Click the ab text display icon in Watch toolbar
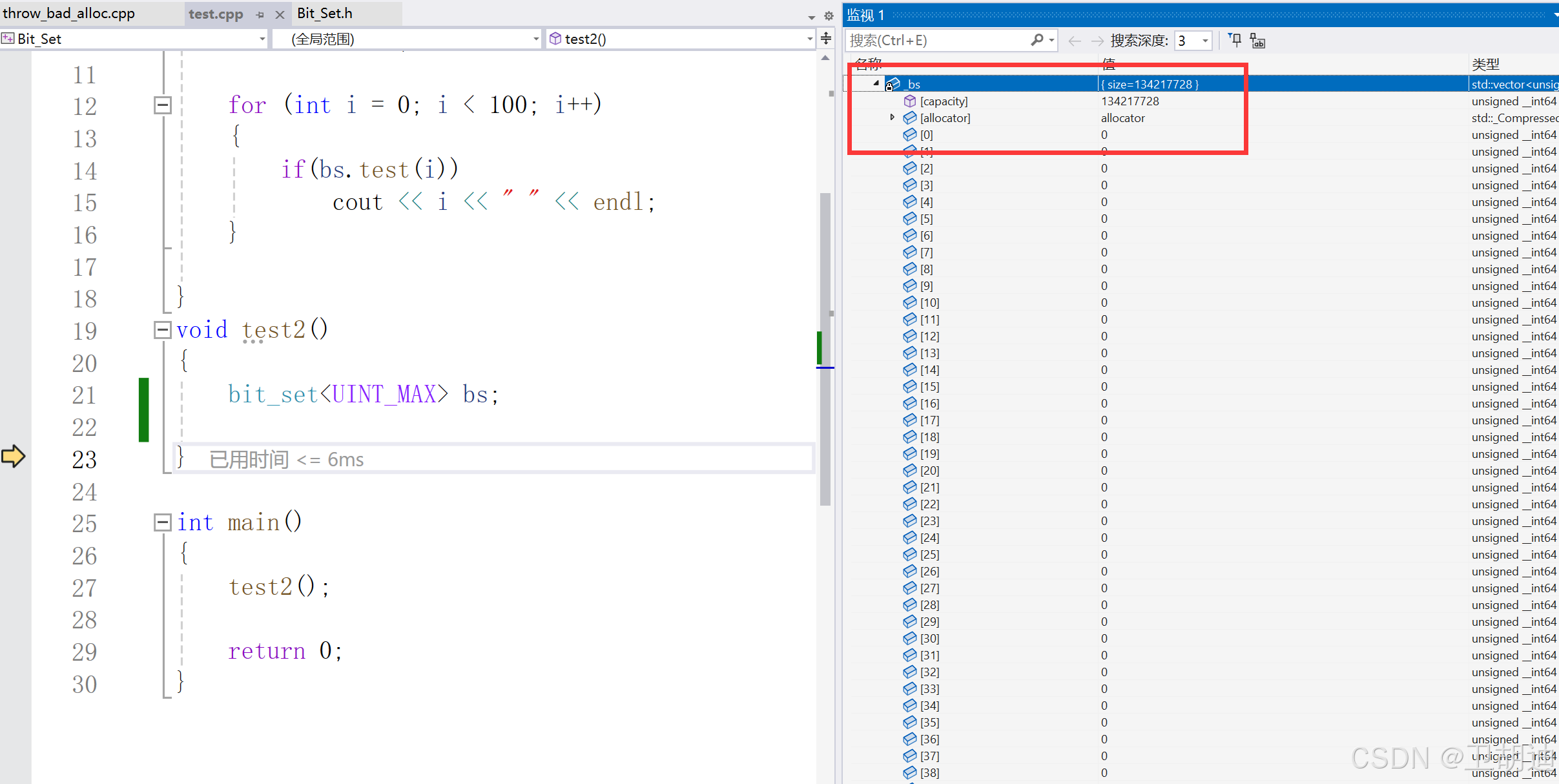The image size is (1559, 784). click(x=1257, y=41)
